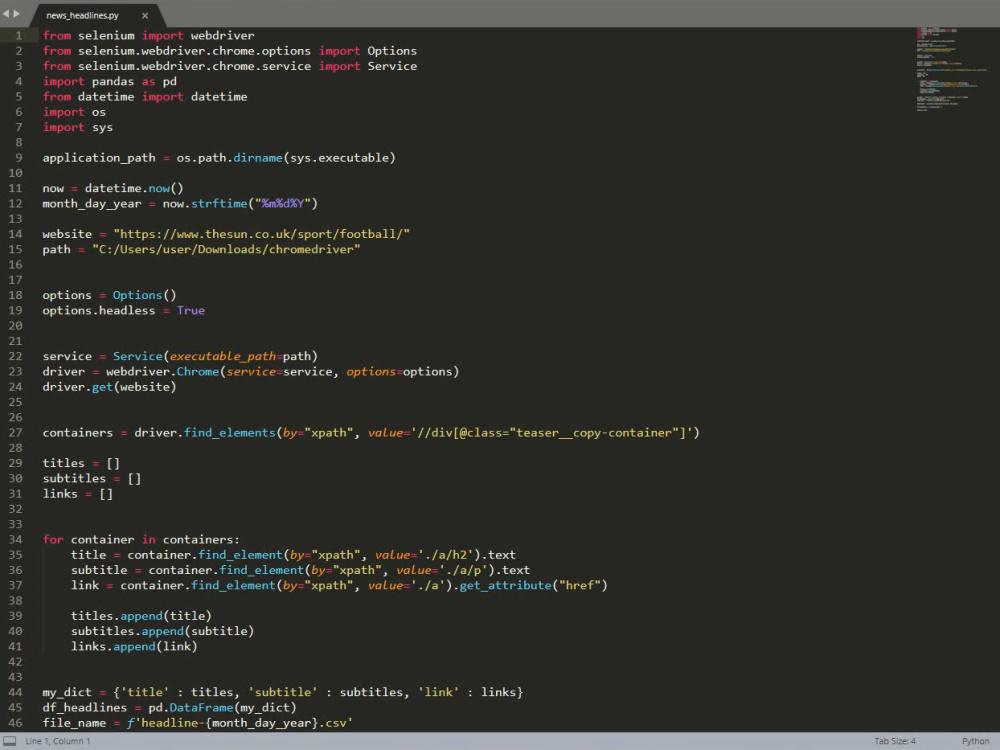Click the next tab right arrow

pos(17,13)
